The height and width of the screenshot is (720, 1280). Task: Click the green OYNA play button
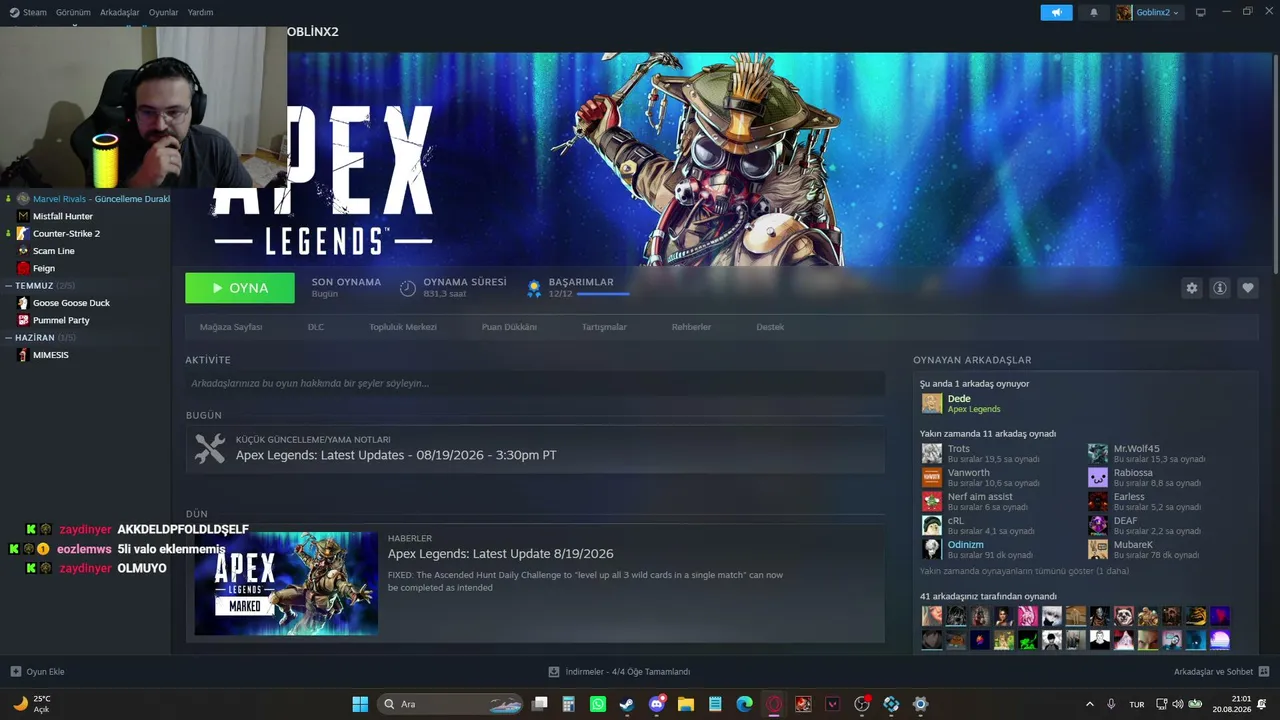(240, 288)
